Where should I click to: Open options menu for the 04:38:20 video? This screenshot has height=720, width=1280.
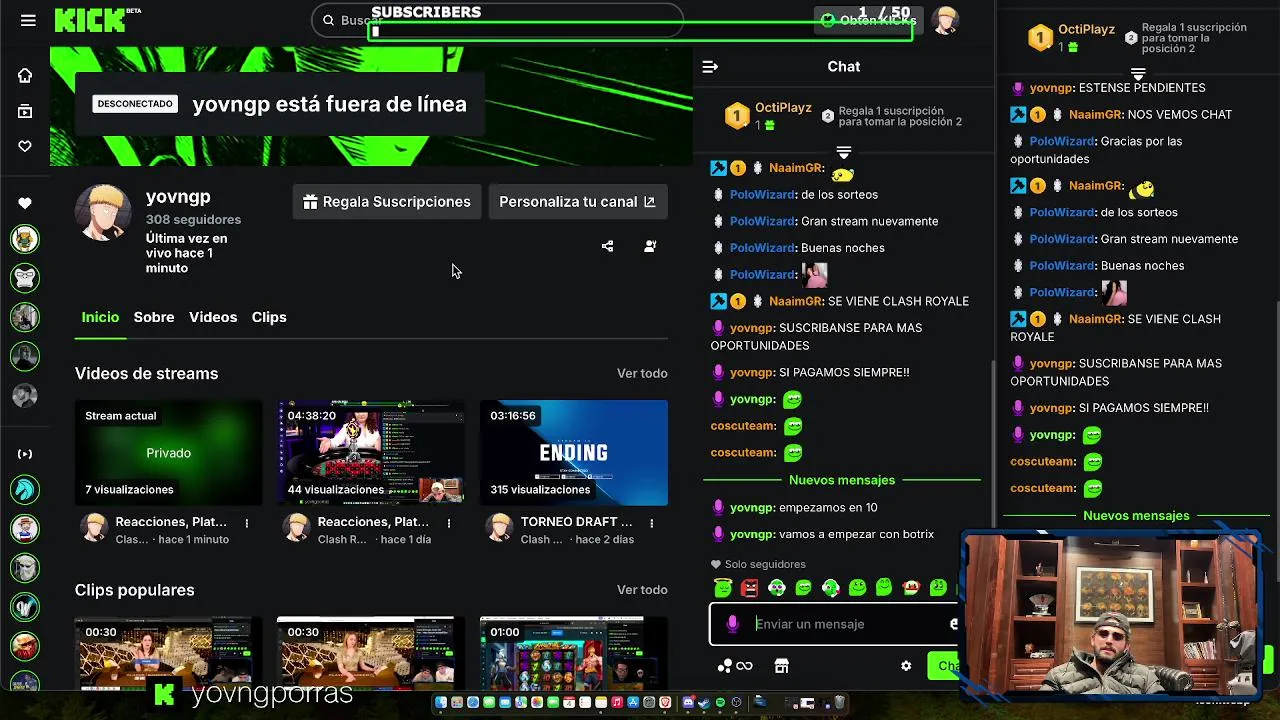pyautogui.click(x=448, y=523)
